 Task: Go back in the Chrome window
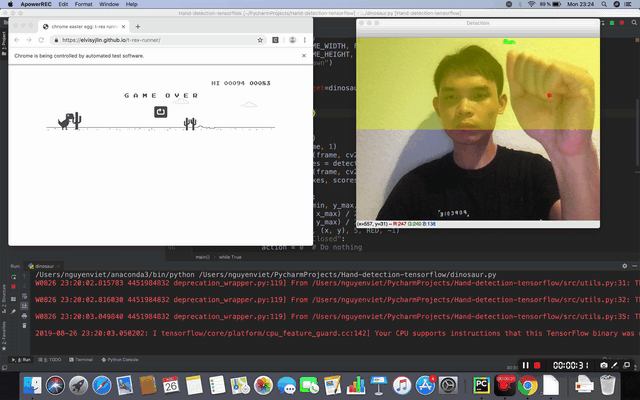click(x=17, y=40)
